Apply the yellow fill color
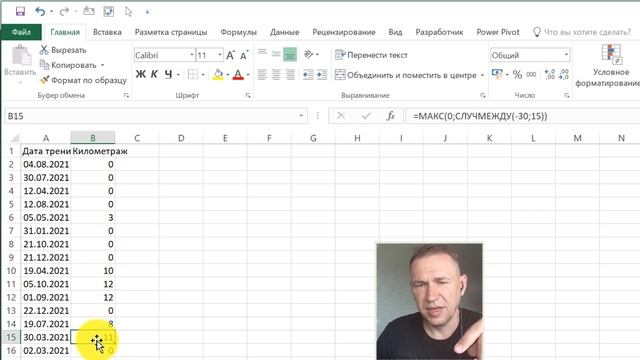The image size is (640, 360). coord(218,74)
